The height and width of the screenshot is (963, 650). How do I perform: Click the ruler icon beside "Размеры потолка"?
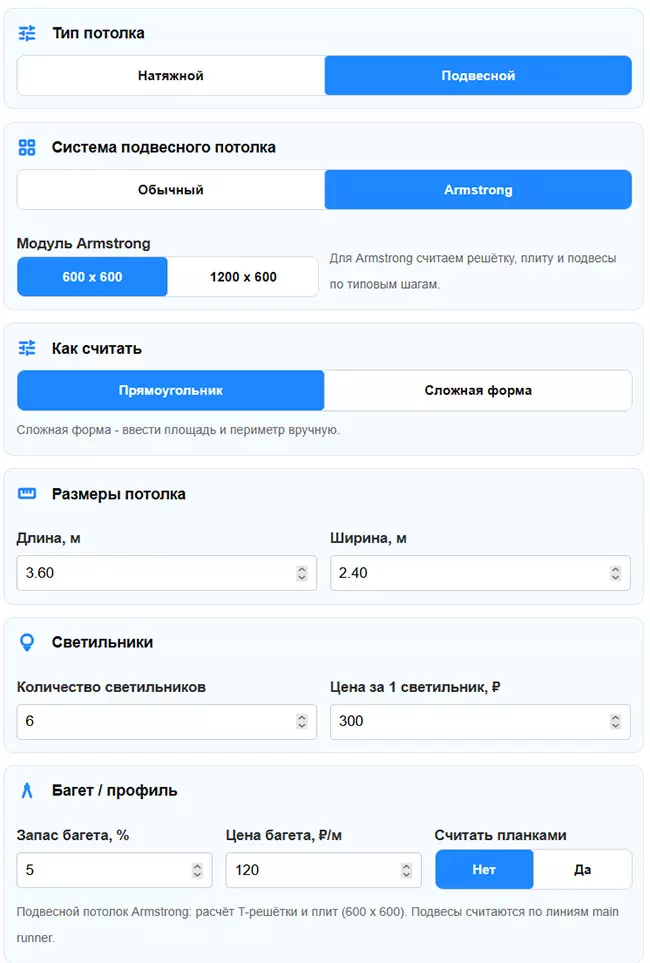click(x=28, y=493)
